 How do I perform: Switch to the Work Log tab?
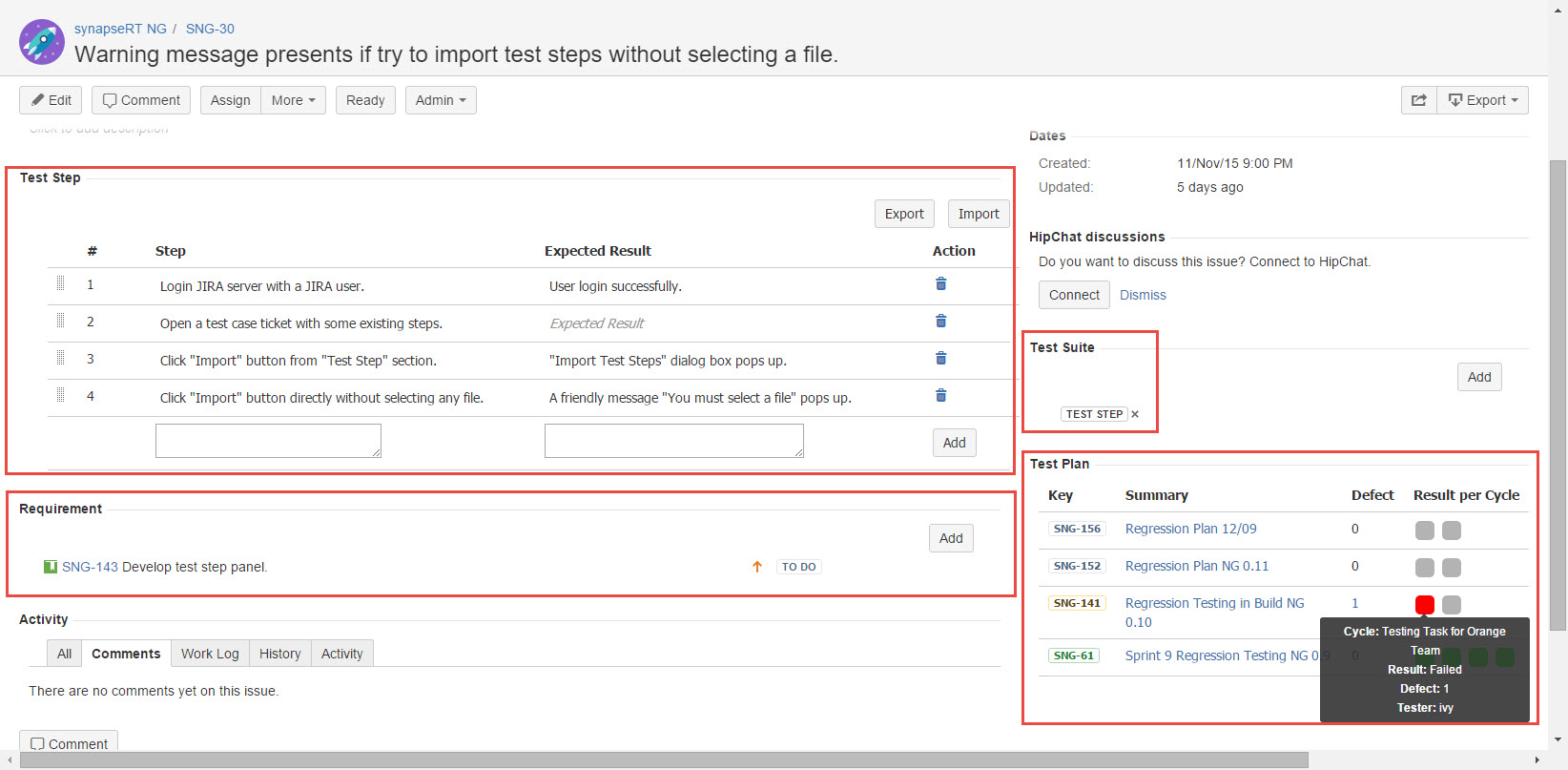210,654
